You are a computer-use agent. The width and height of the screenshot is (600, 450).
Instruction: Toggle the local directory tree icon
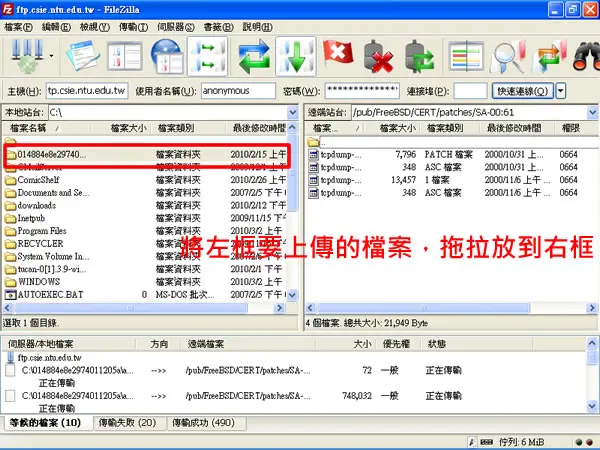(x=125, y=57)
